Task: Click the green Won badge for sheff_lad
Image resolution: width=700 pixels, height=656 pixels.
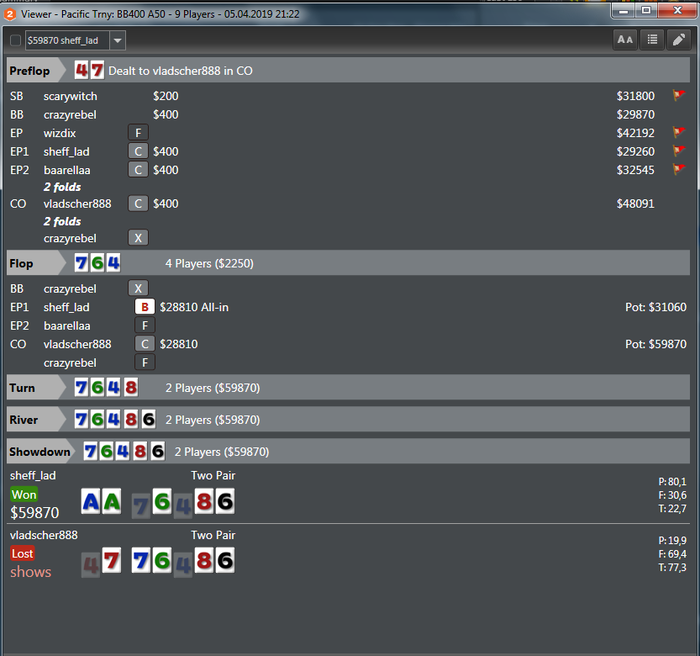Action: pos(24,495)
